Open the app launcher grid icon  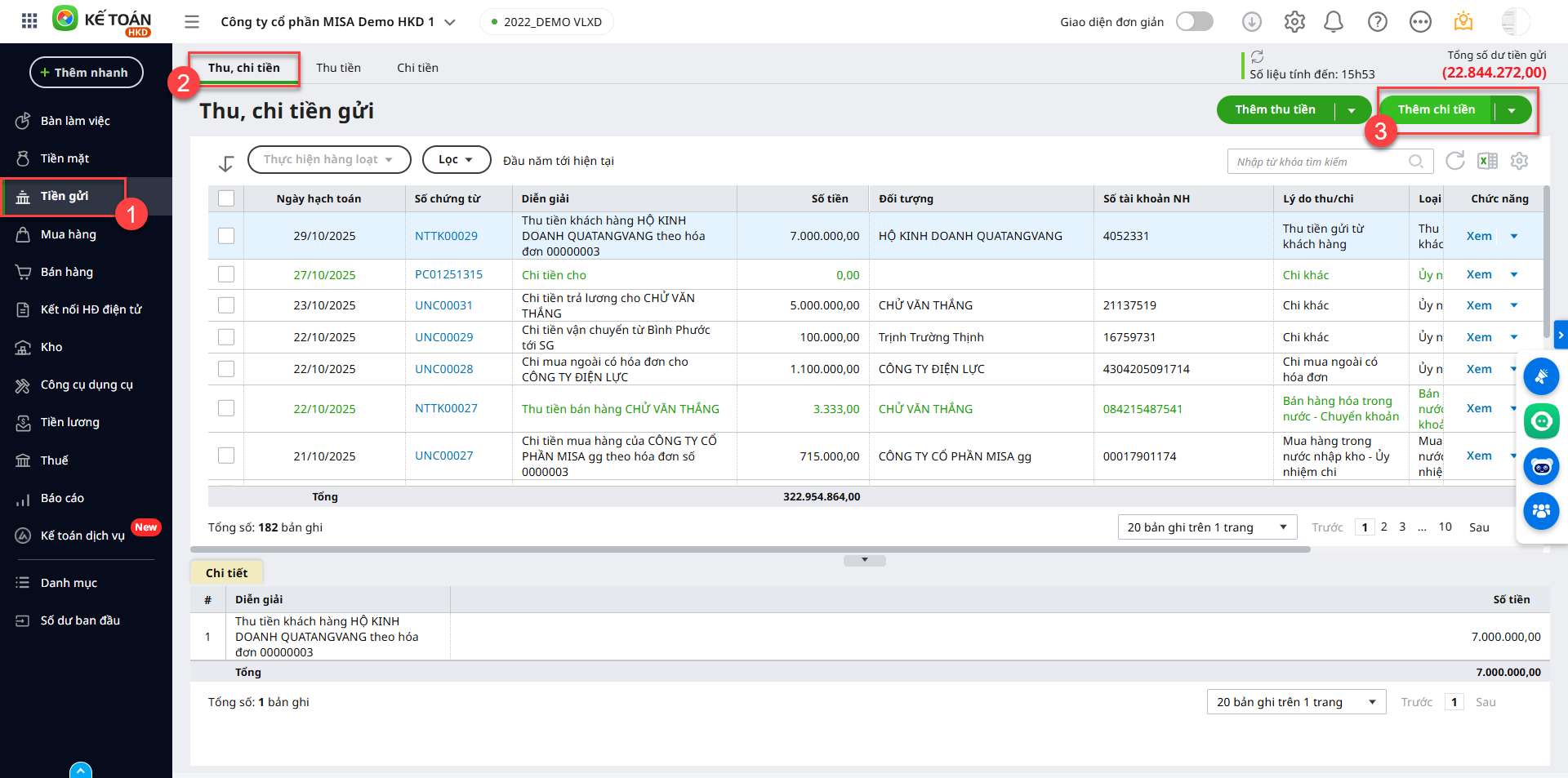coord(29,21)
